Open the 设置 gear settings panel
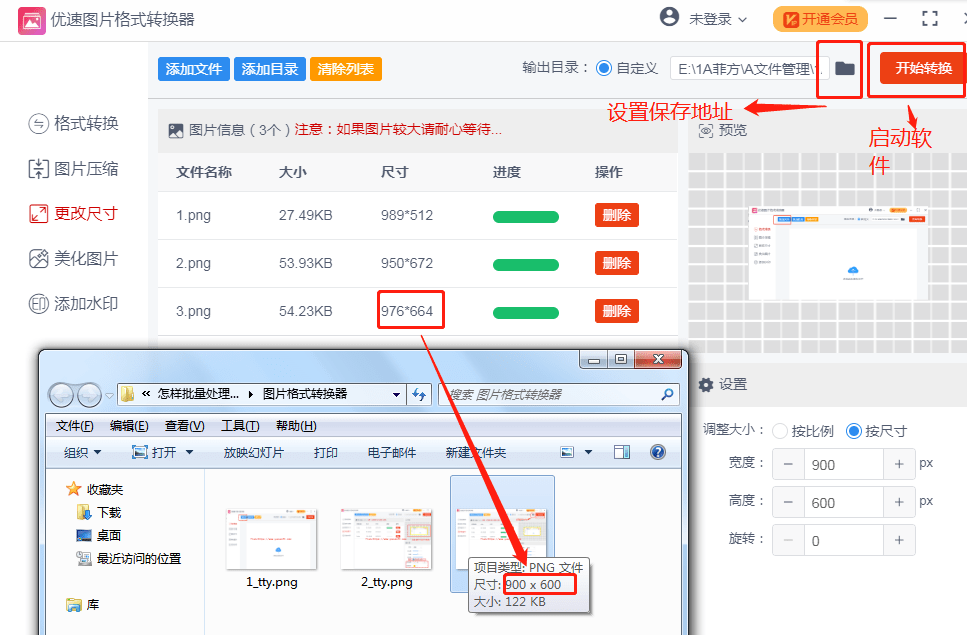 (705, 384)
